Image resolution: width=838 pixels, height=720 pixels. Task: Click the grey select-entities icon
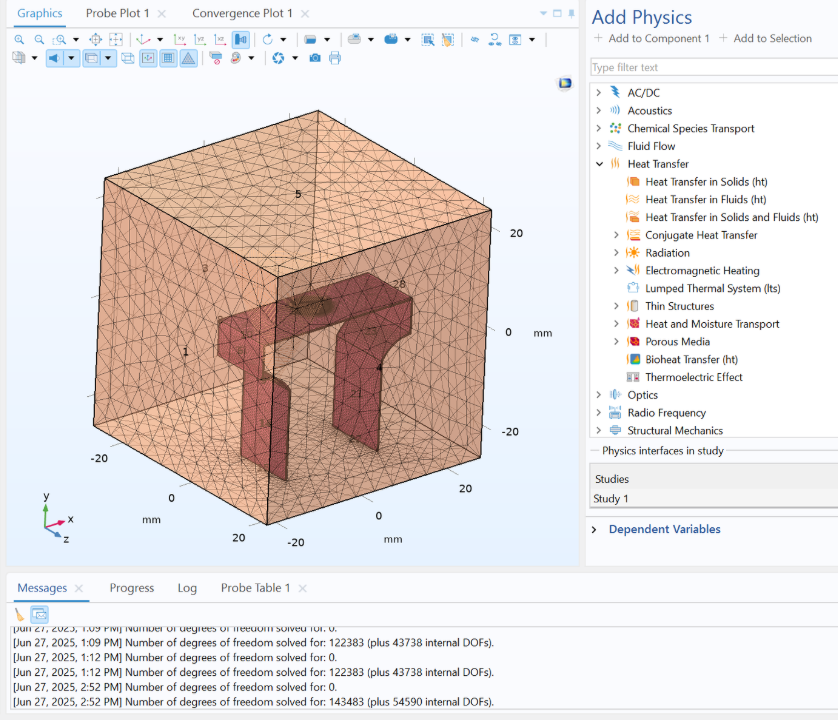pos(354,40)
